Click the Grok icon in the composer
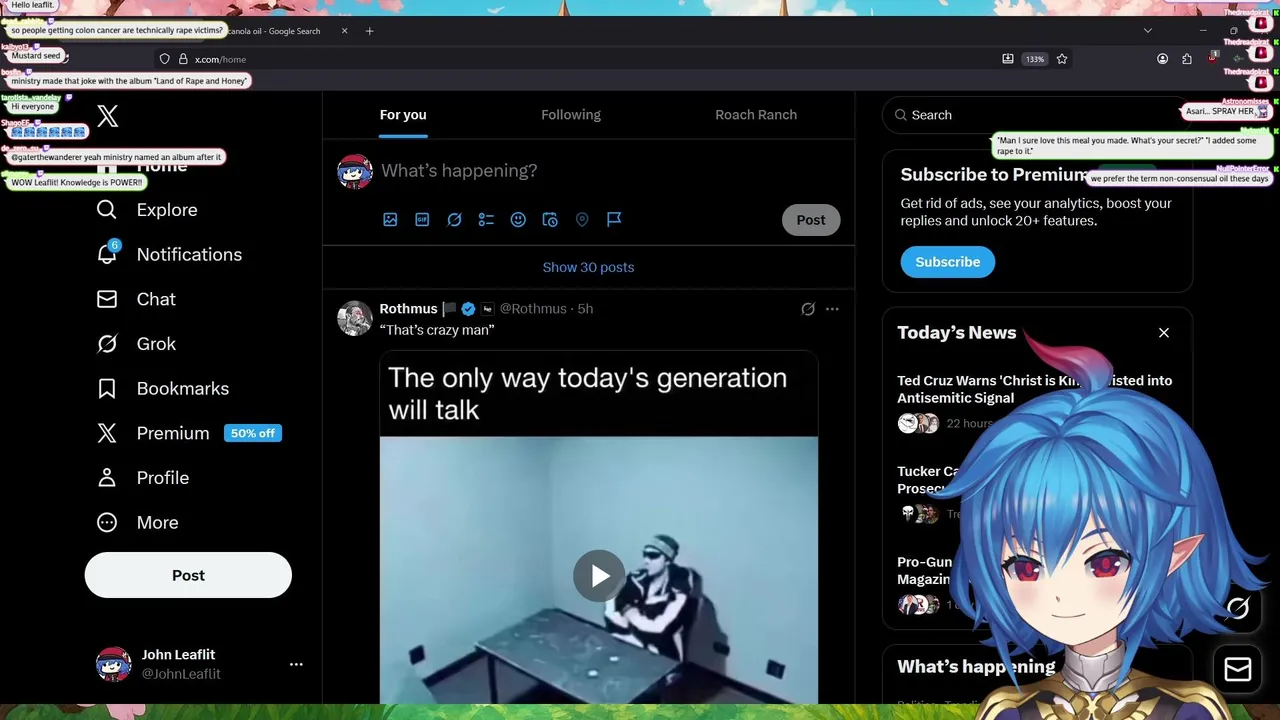The image size is (1280, 720). pyautogui.click(x=454, y=220)
